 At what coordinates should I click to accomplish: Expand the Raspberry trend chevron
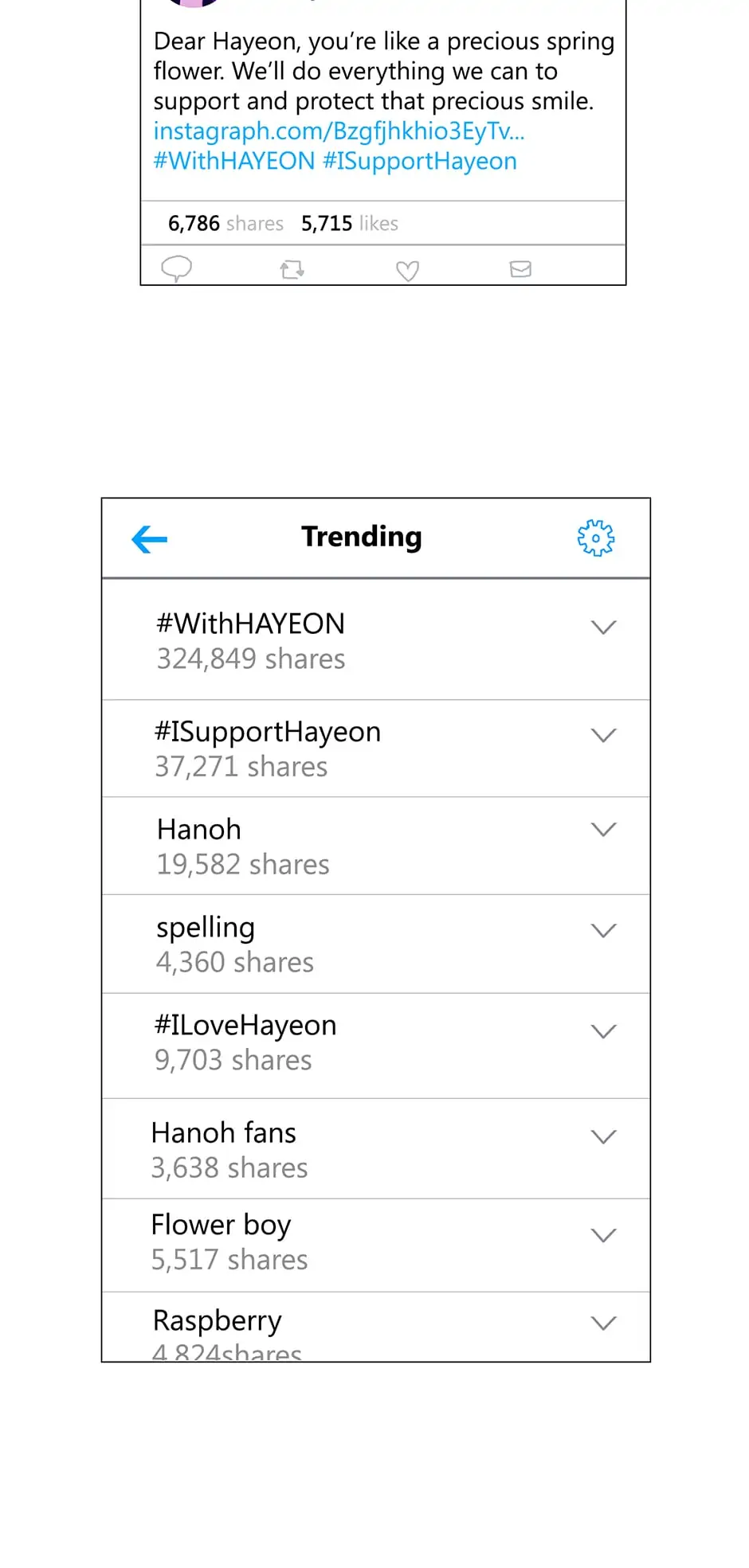point(604,1323)
